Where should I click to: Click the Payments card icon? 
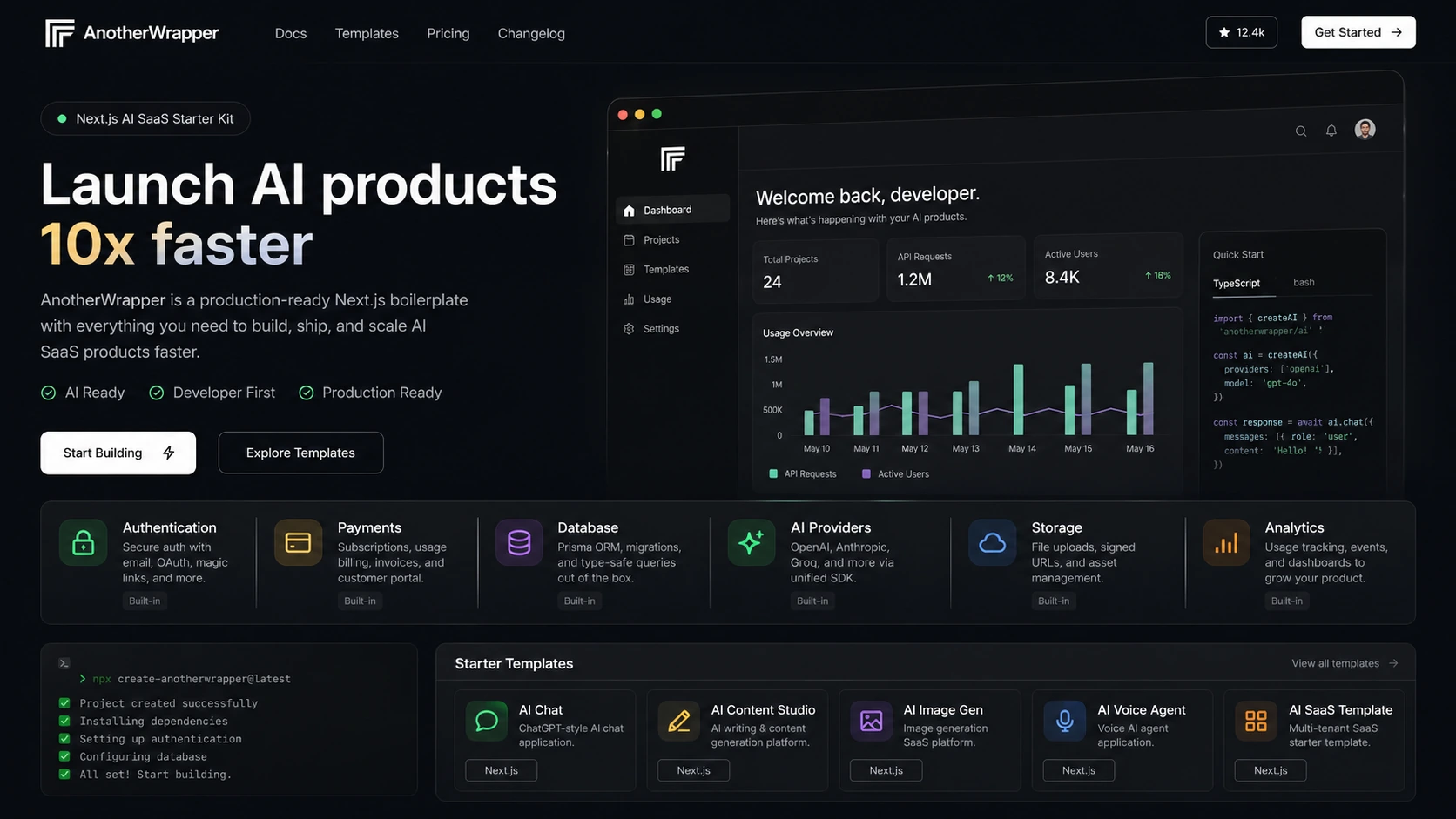[298, 542]
